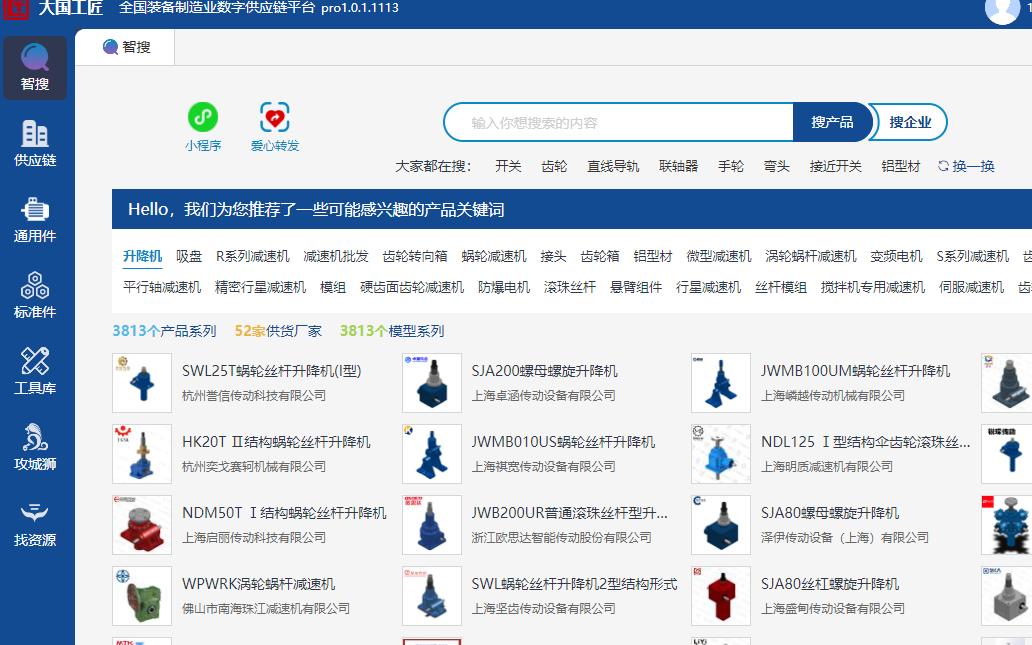Viewport: 1032px width, 645px height.
Task: Select the 减速机批发 keyword
Action: (x=336, y=256)
